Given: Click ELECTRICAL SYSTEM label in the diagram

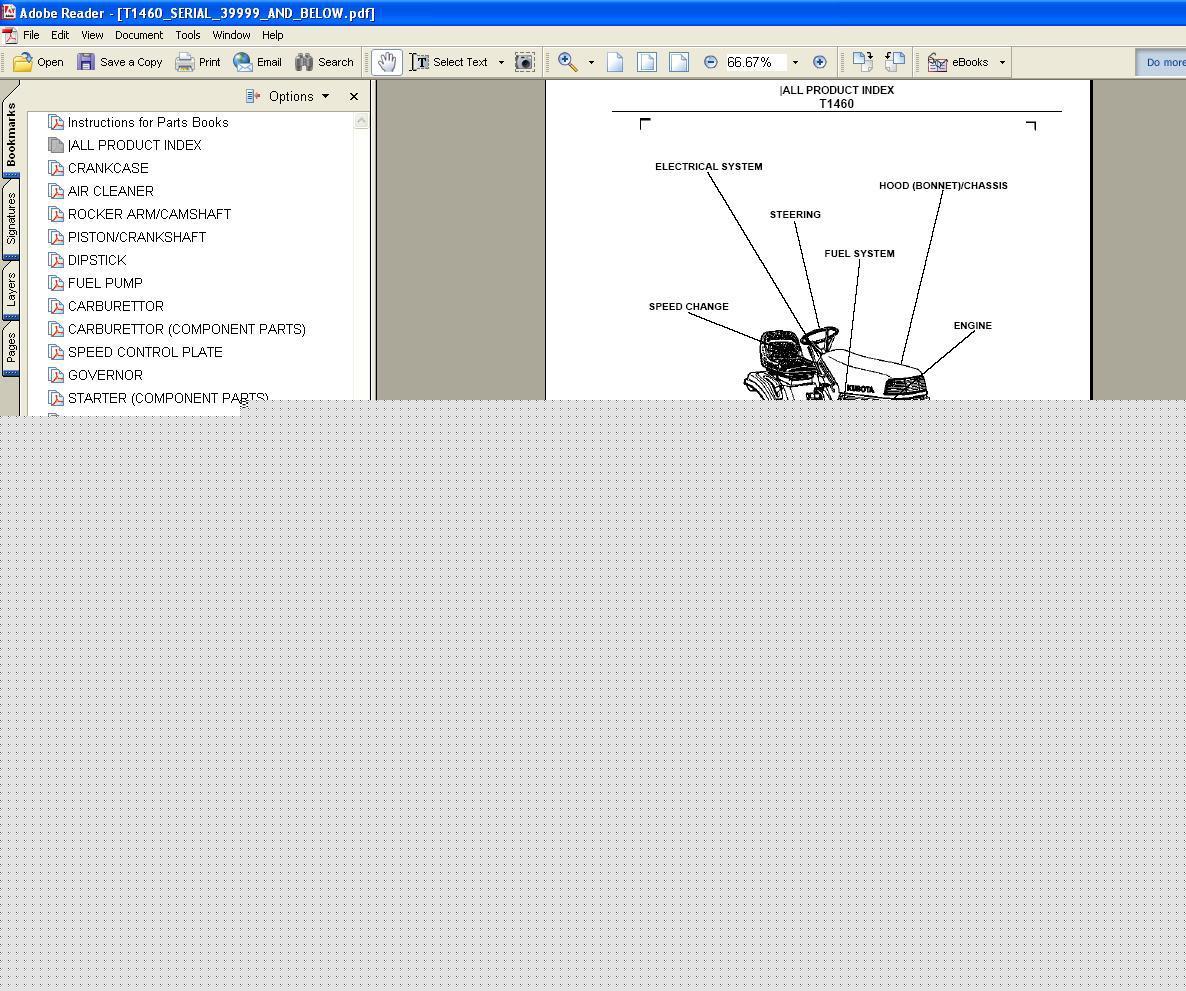Looking at the screenshot, I should point(709,166).
